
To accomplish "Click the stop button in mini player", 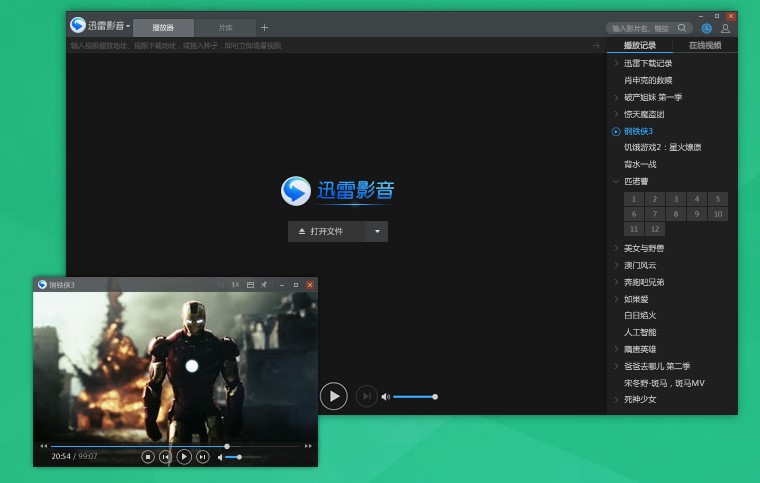I will coord(148,457).
